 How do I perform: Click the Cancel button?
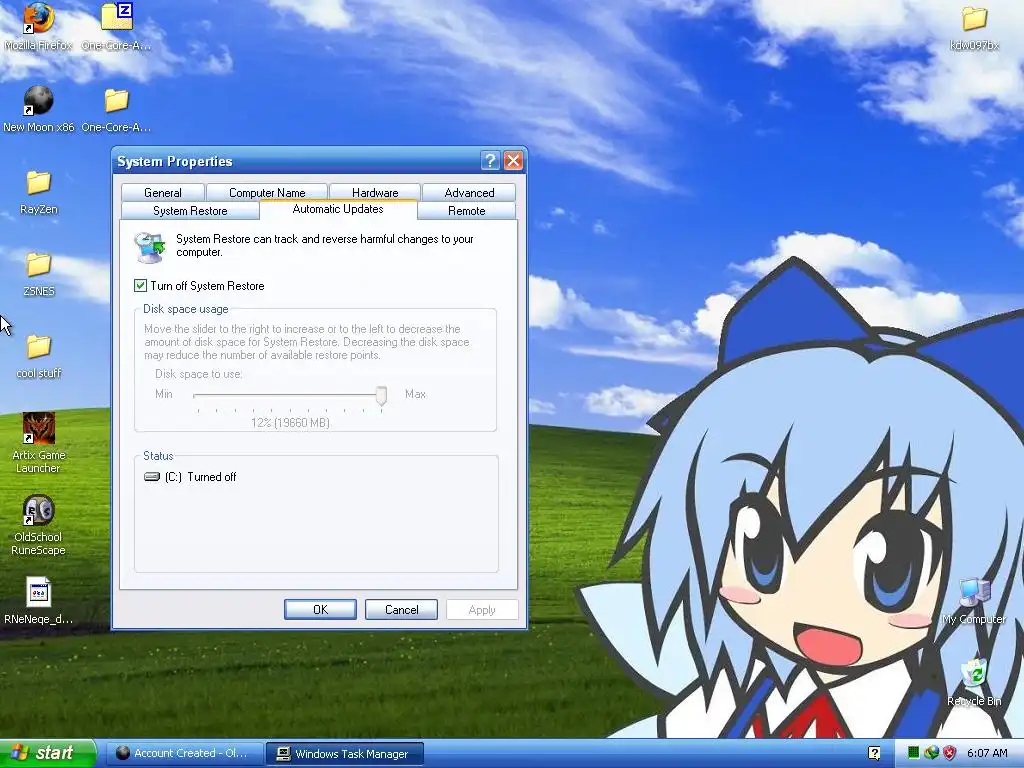(x=401, y=609)
